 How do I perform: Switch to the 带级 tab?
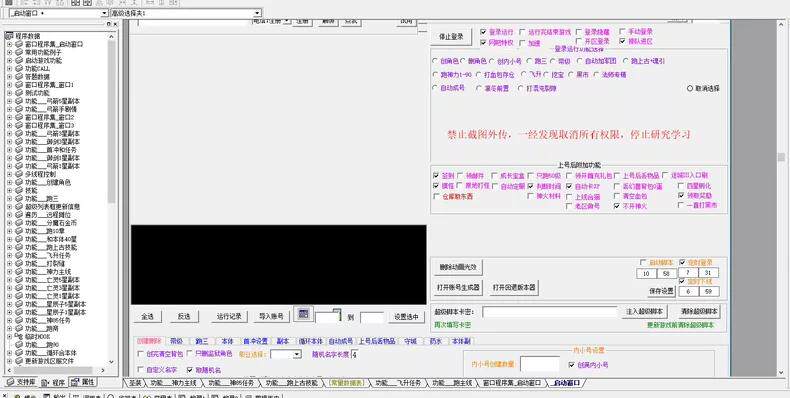point(176,341)
